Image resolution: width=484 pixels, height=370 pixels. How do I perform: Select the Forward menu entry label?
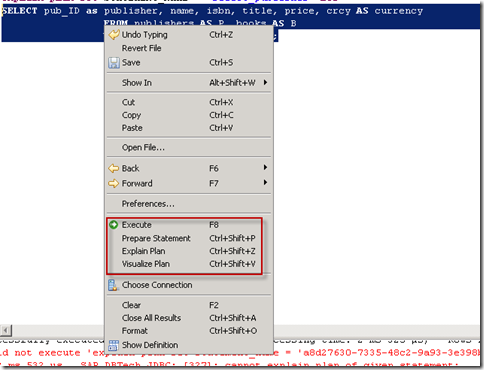(x=137, y=183)
